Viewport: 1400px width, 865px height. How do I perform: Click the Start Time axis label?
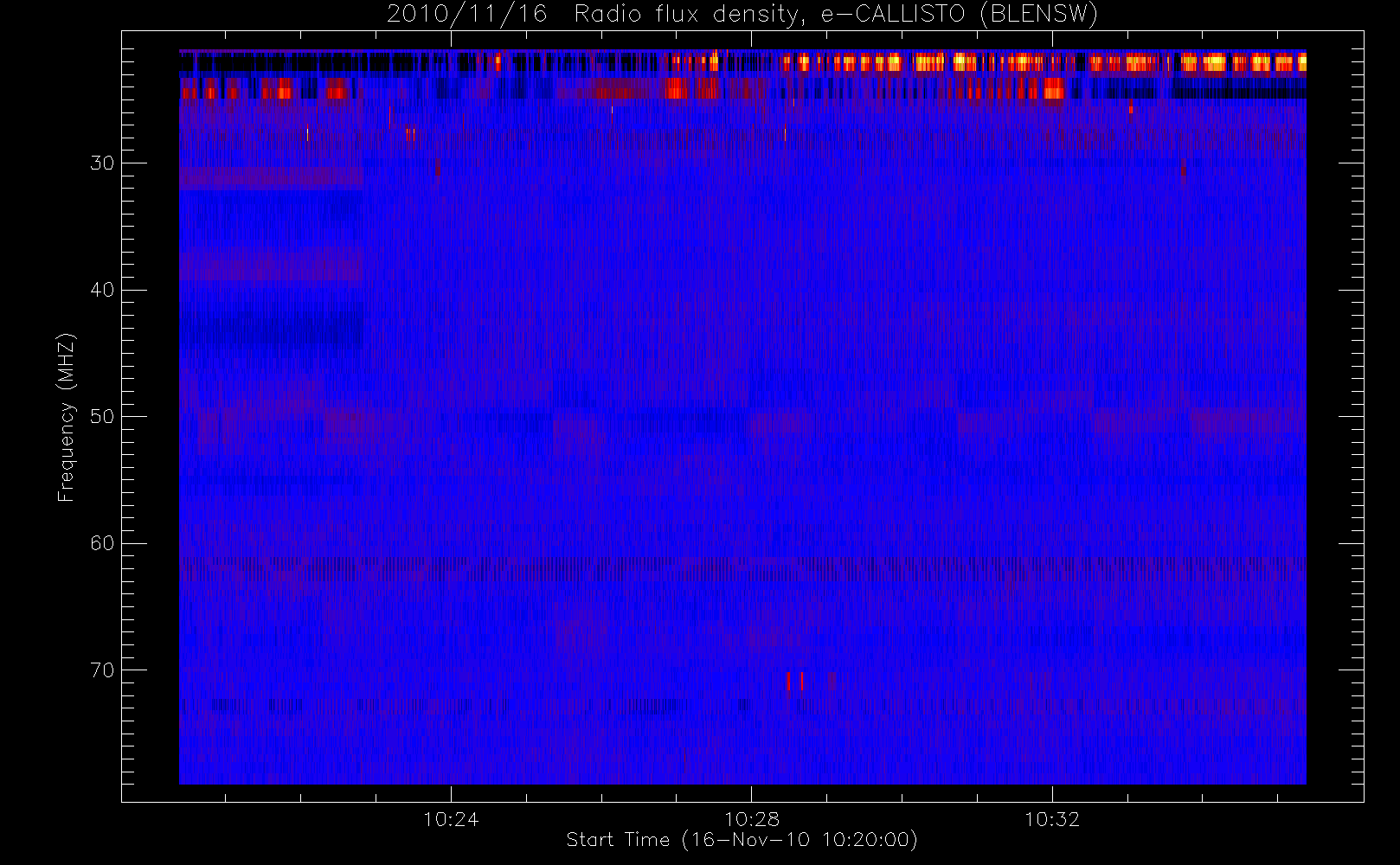742,840
